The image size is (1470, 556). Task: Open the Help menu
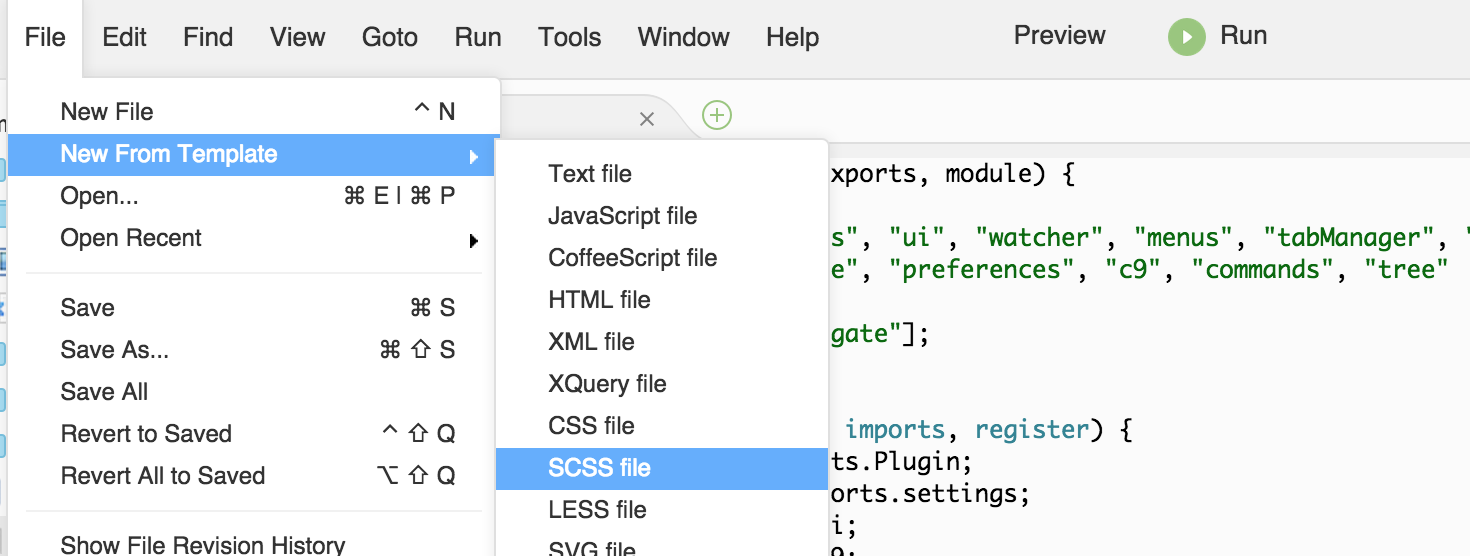[x=793, y=37]
